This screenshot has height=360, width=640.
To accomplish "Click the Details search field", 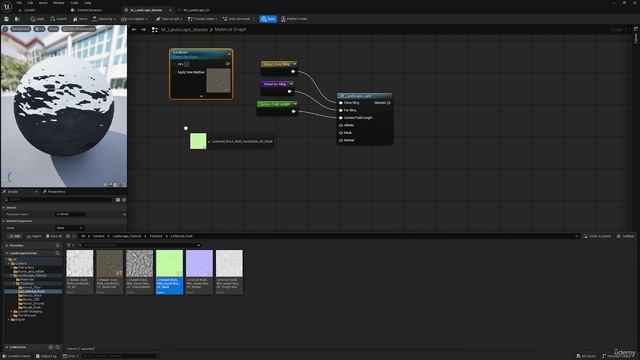I will (x=58, y=200).
